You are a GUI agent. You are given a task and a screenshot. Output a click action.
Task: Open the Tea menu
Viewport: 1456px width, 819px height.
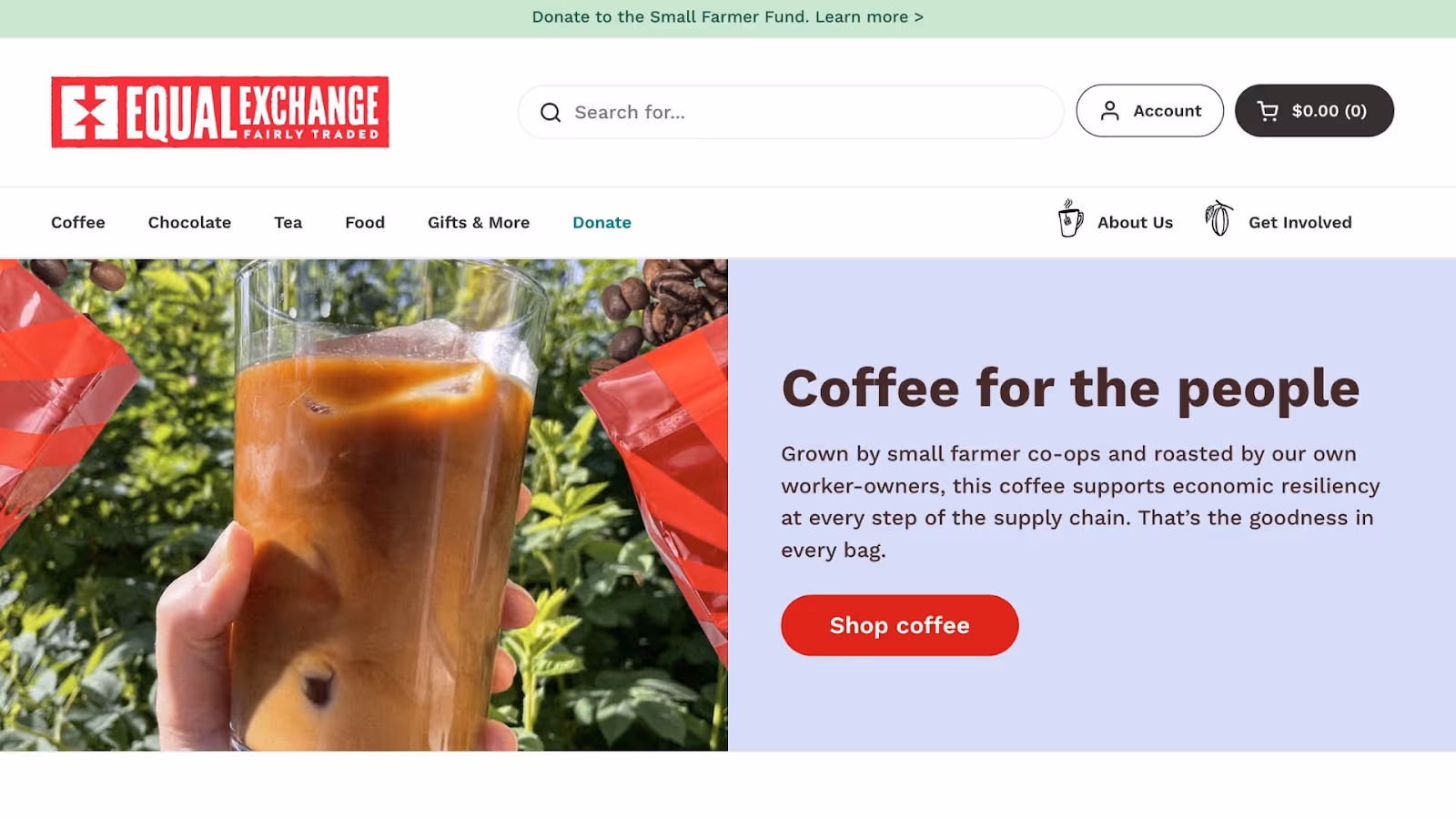point(288,222)
